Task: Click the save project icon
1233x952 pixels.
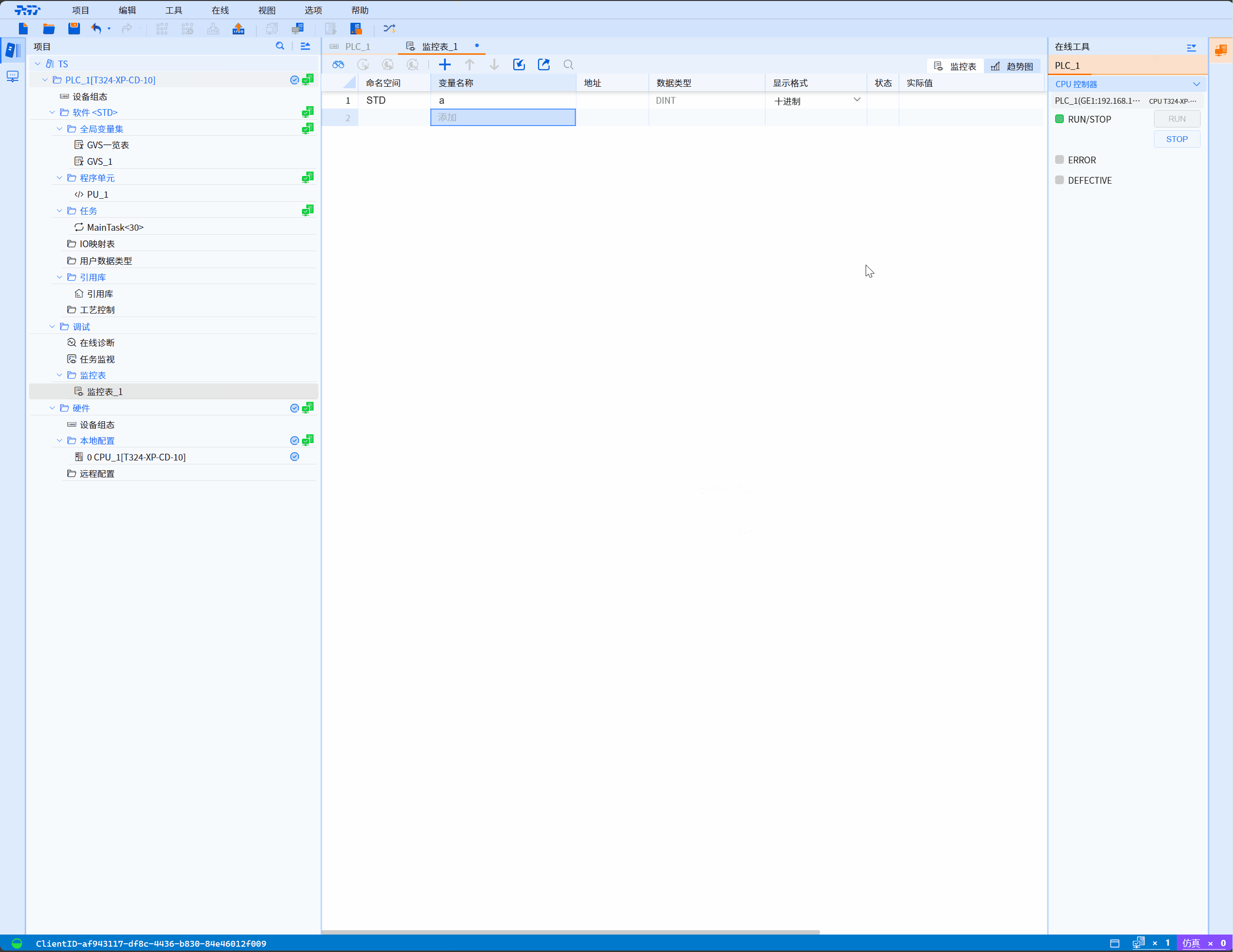Action: tap(74, 28)
